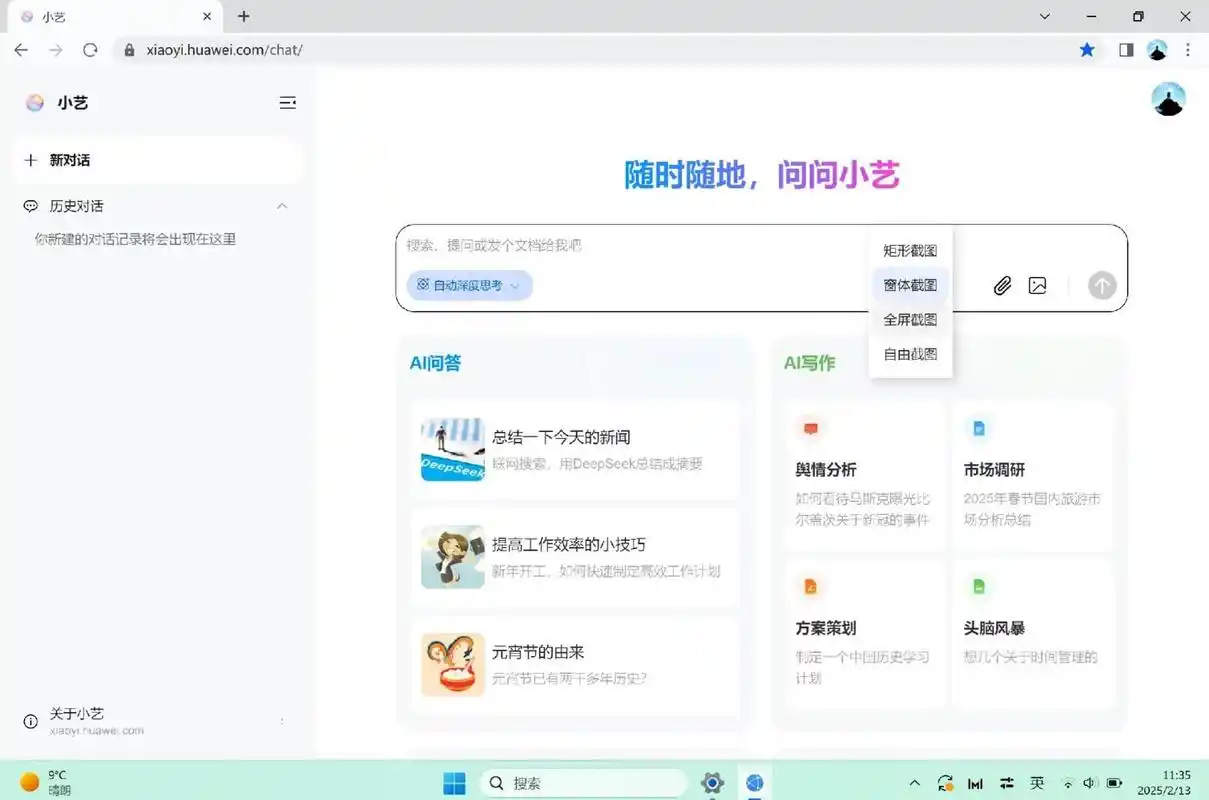Viewport: 1209px width, 800px height.
Task: Start a 新对话 conversation
Action: point(157,160)
